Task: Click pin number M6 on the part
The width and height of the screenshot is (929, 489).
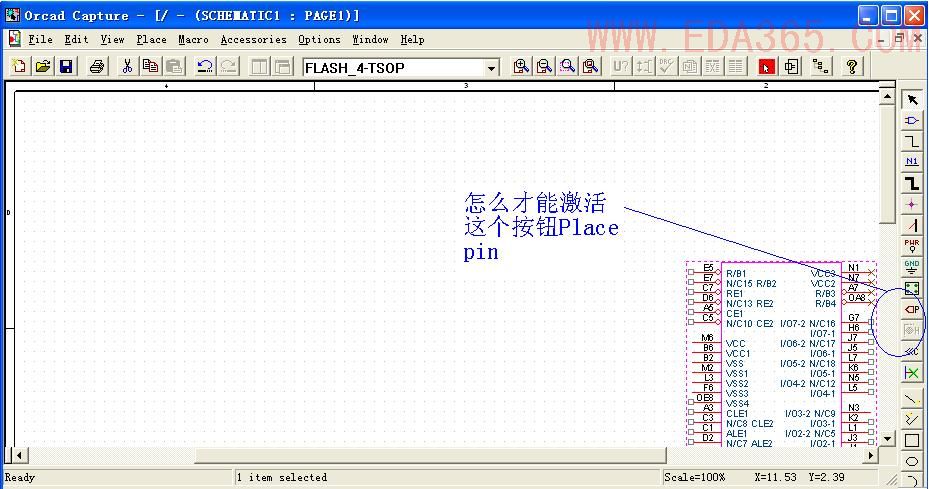Action: click(707, 337)
